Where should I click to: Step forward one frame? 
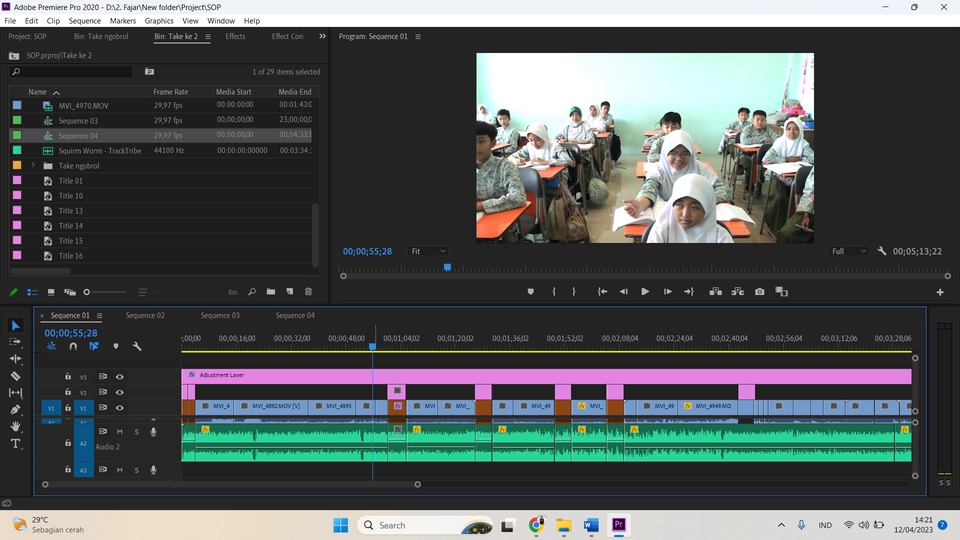point(667,292)
